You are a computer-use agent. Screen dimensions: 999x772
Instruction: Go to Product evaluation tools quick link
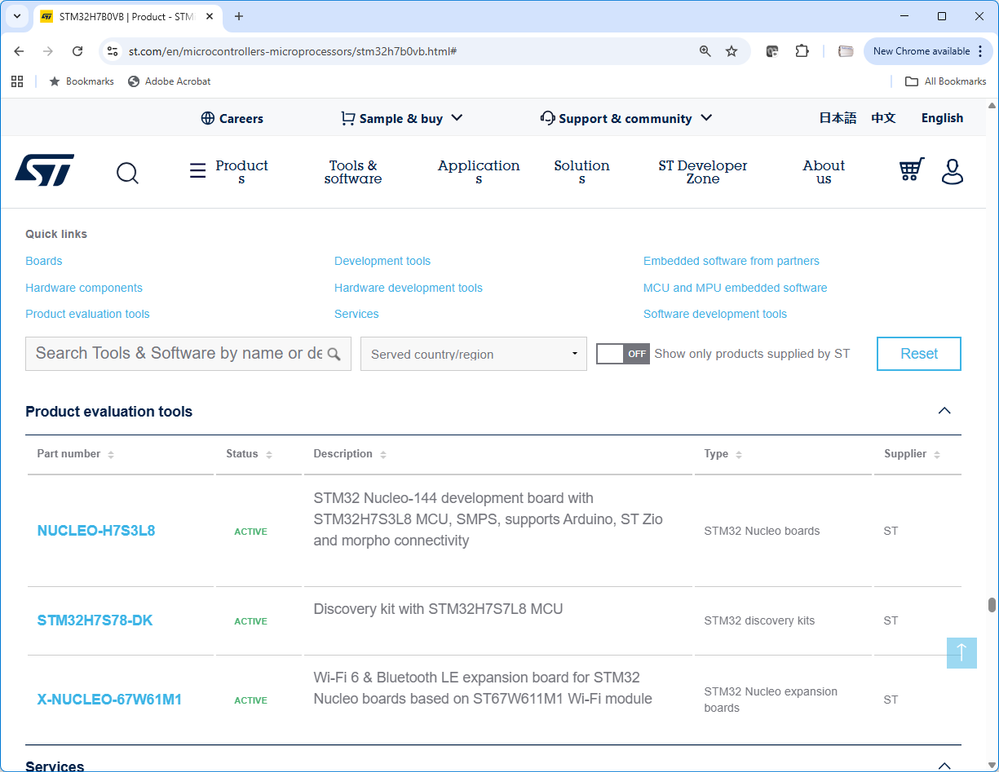point(87,314)
